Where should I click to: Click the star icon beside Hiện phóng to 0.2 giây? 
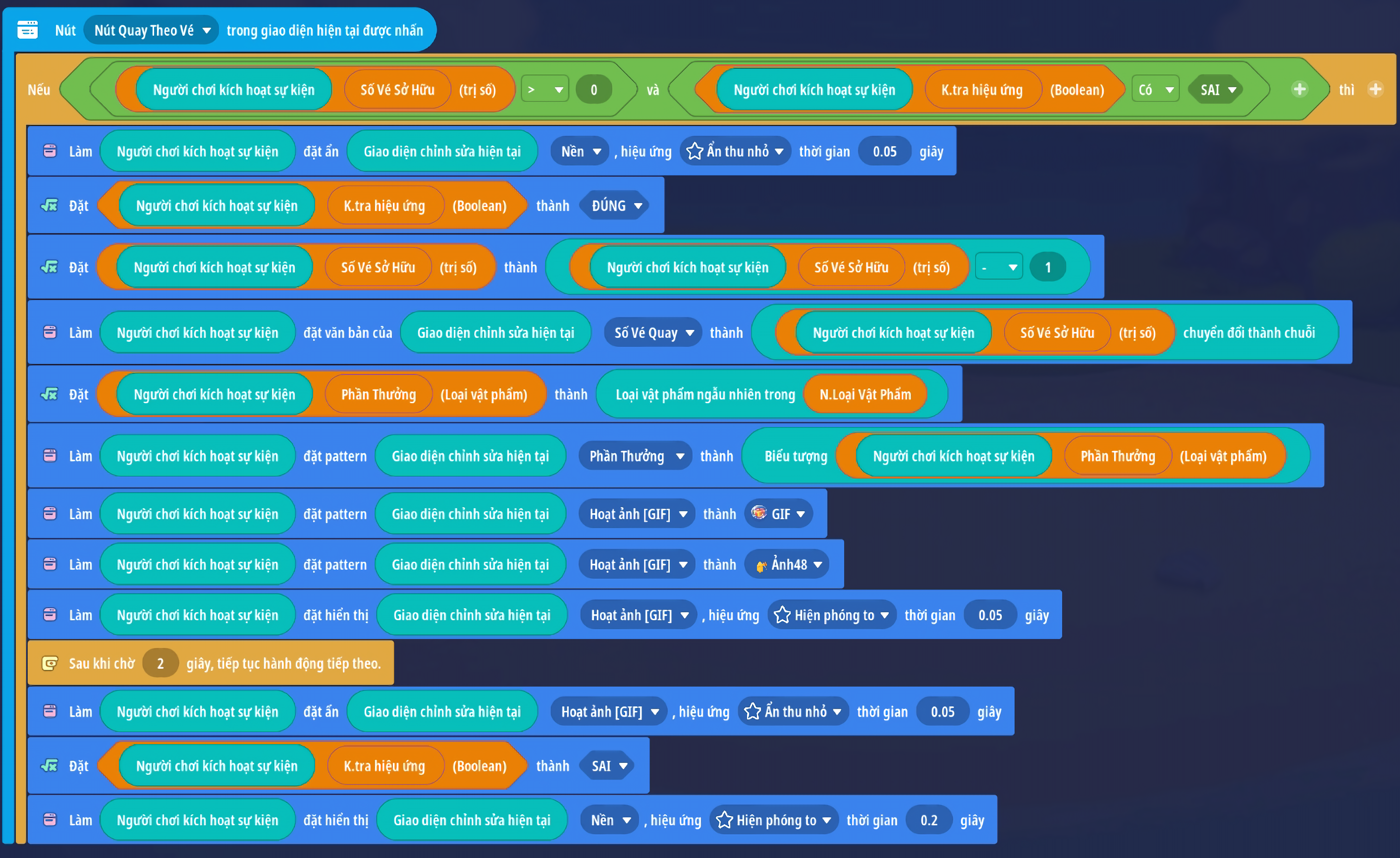724,820
